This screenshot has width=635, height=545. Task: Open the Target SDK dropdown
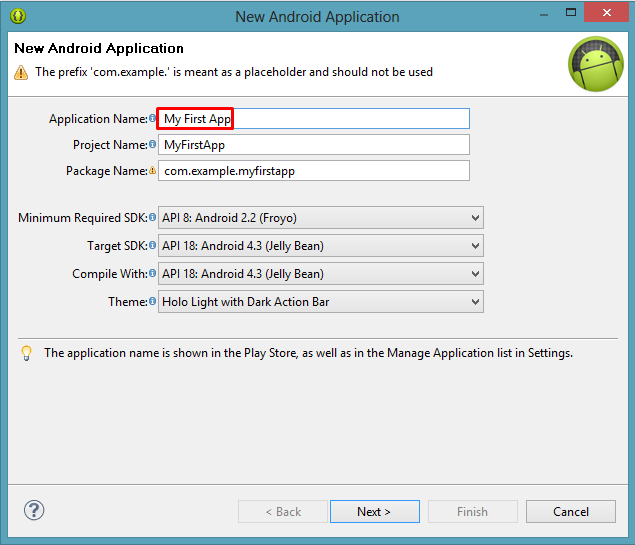tap(321, 246)
